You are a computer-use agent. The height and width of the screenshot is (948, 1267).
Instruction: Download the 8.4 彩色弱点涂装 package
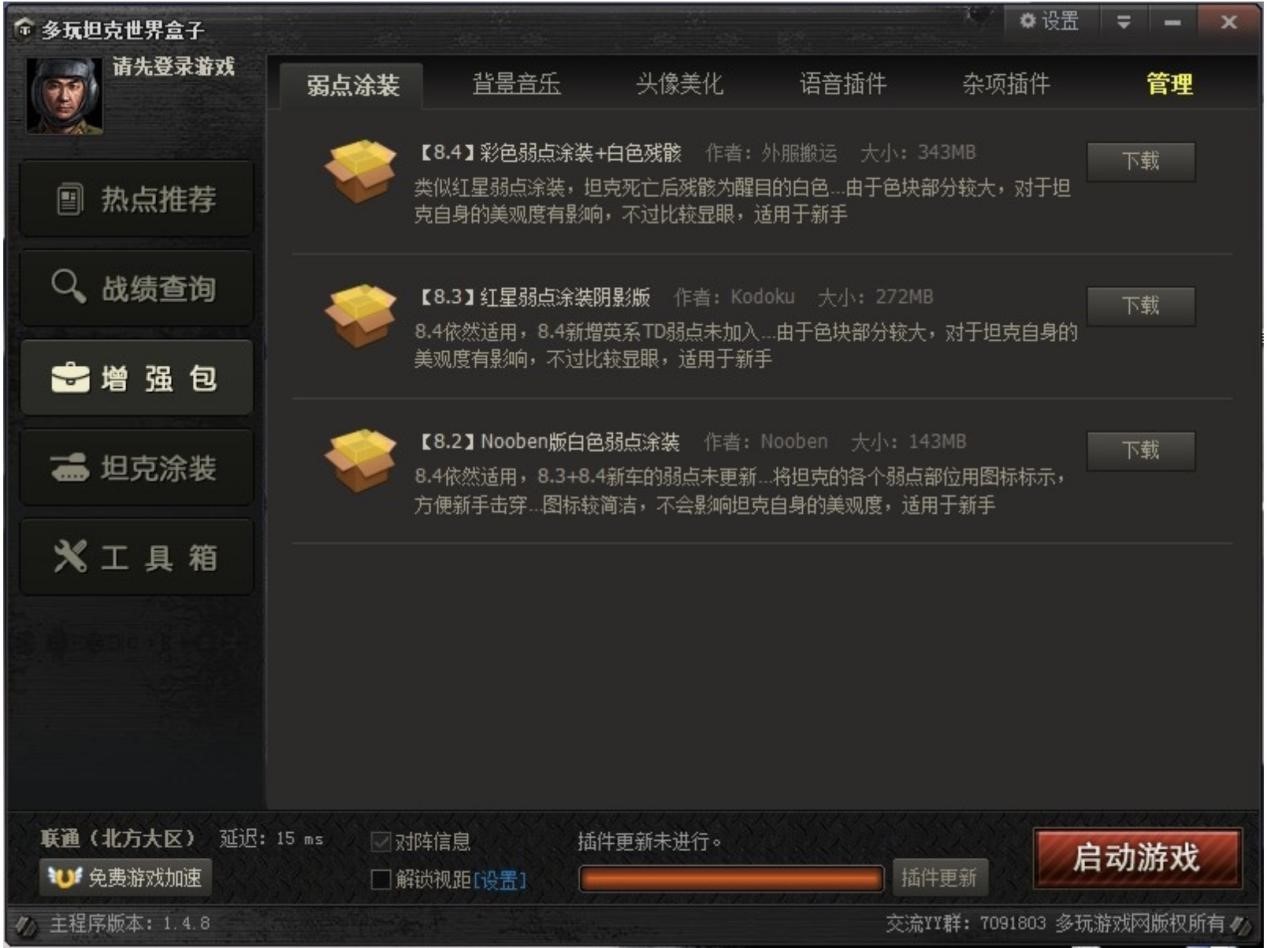1141,161
